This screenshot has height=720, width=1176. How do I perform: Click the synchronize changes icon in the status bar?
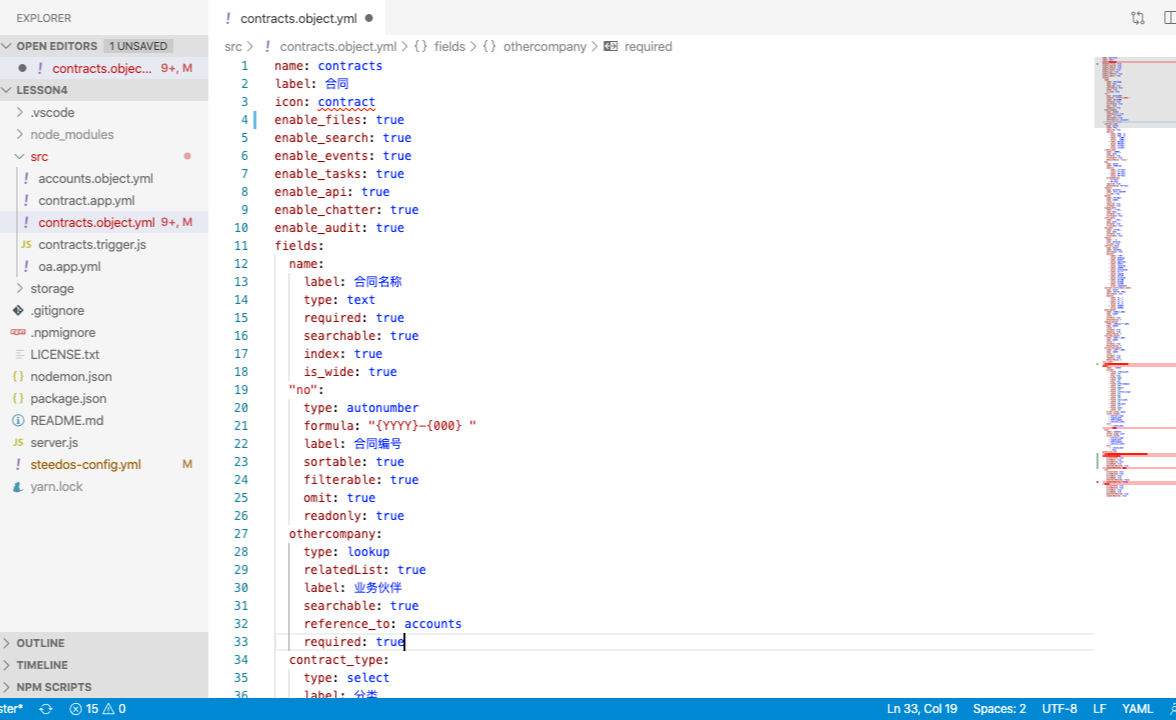(45, 709)
